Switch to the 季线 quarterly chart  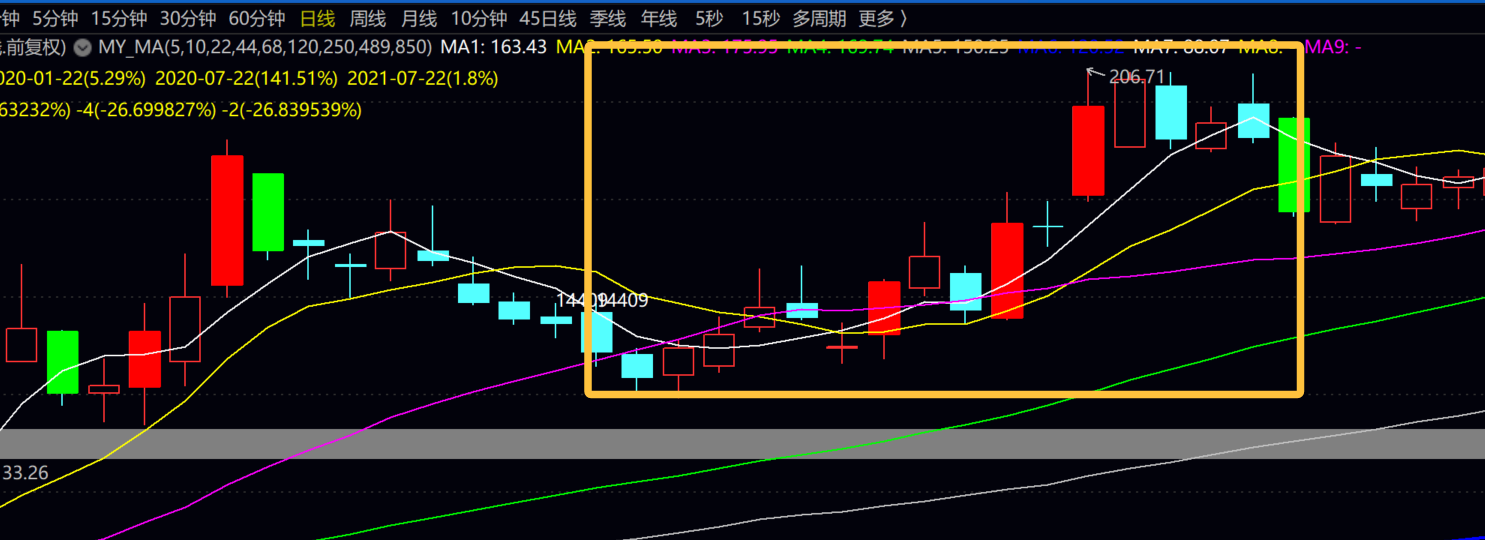click(608, 18)
